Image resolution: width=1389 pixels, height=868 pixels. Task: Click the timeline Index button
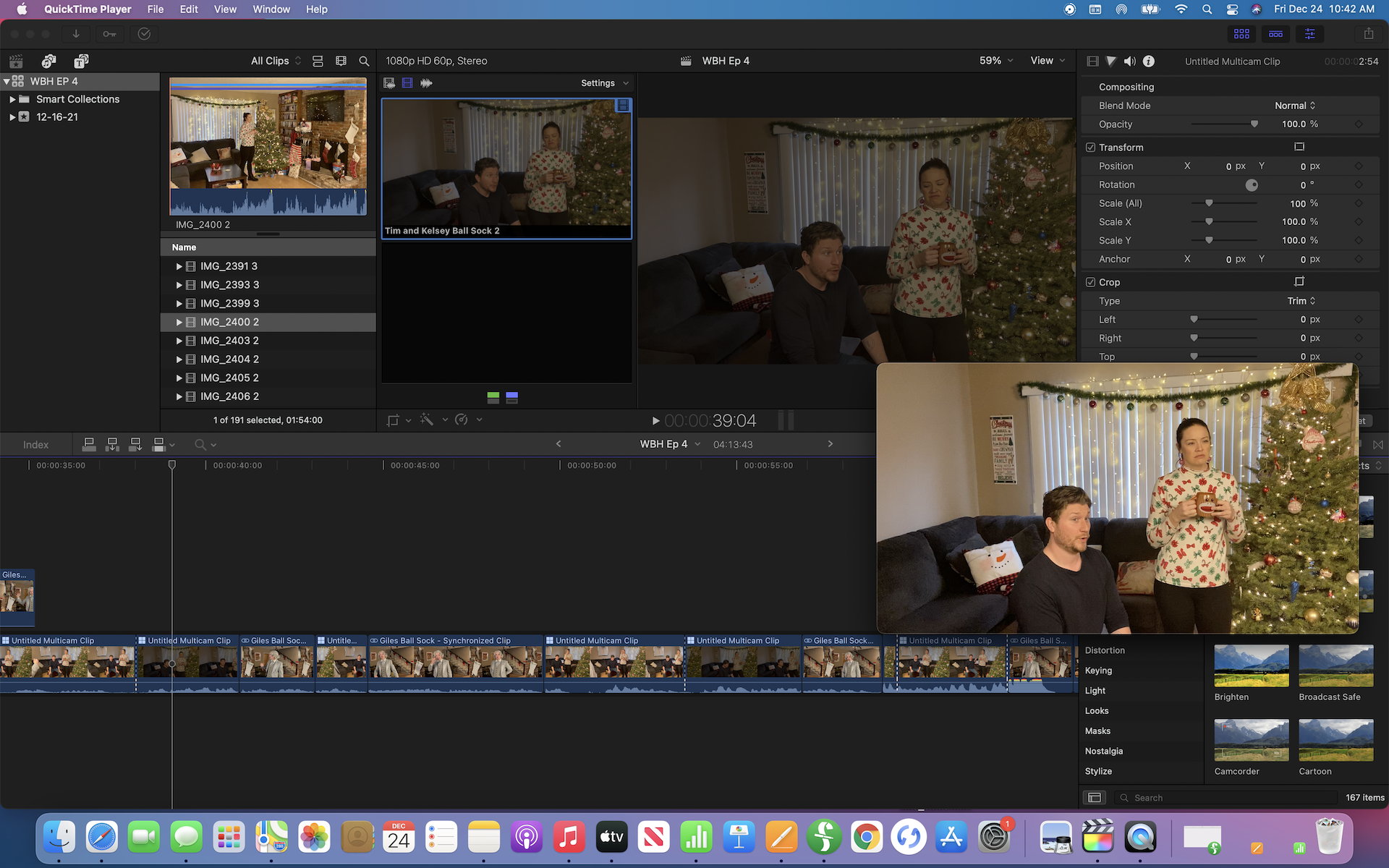pyautogui.click(x=35, y=445)
